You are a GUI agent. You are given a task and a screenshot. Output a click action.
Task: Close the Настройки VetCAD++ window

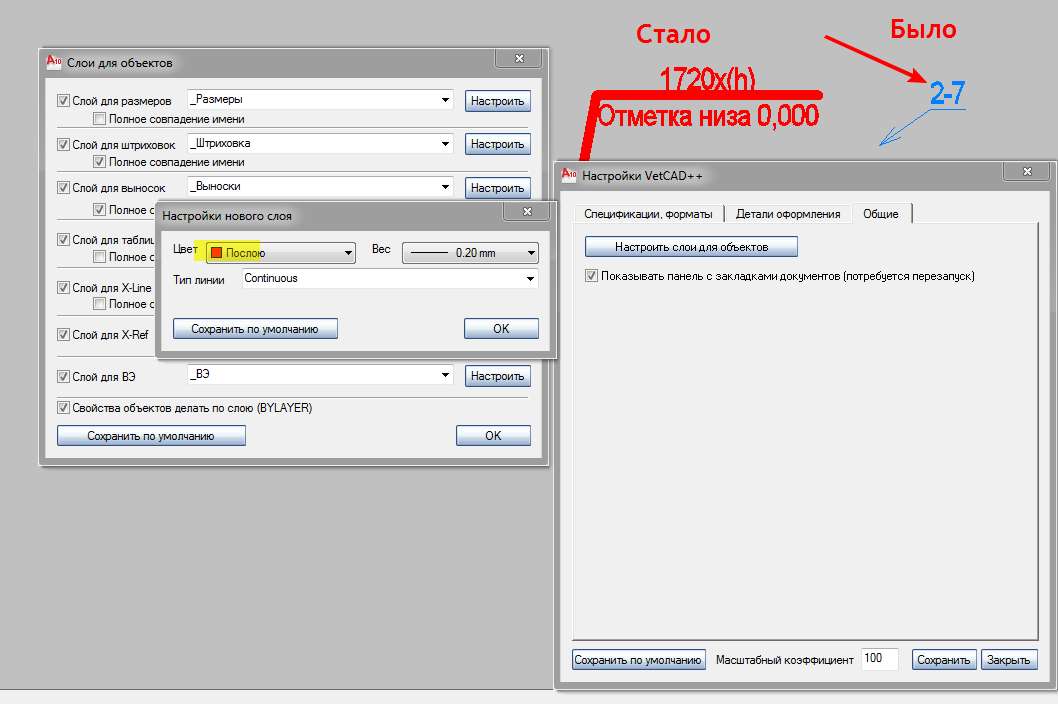(x=1026, y=172)
